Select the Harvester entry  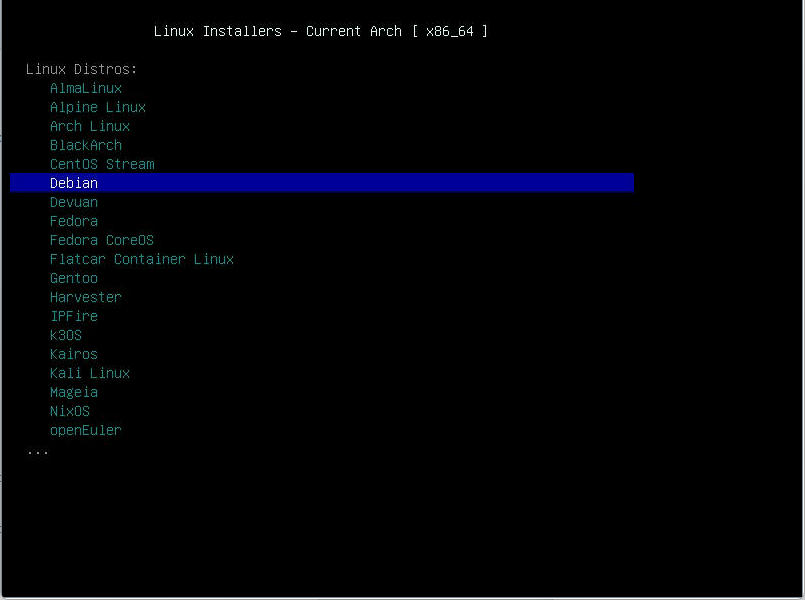tap(86, 297)
